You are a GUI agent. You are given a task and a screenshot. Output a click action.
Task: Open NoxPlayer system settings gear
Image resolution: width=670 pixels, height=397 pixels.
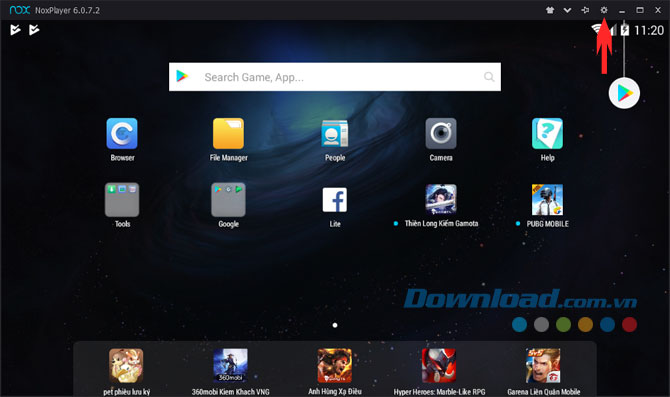point(604,10)
